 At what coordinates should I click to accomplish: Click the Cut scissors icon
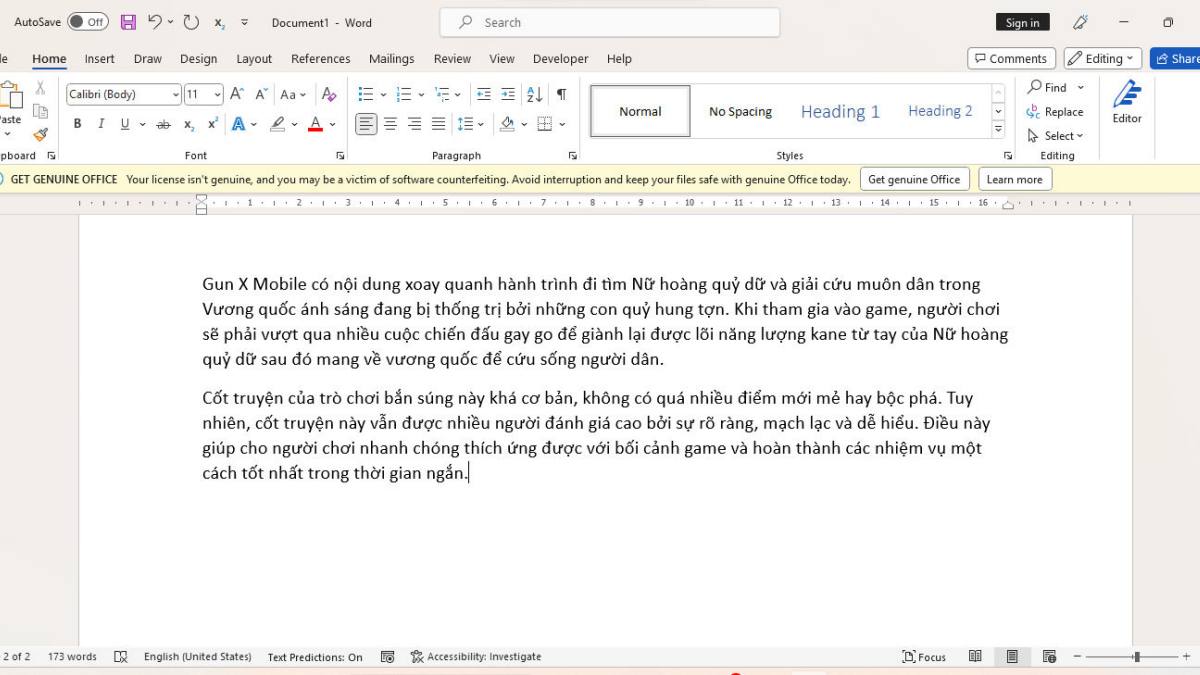coord(40,88)
